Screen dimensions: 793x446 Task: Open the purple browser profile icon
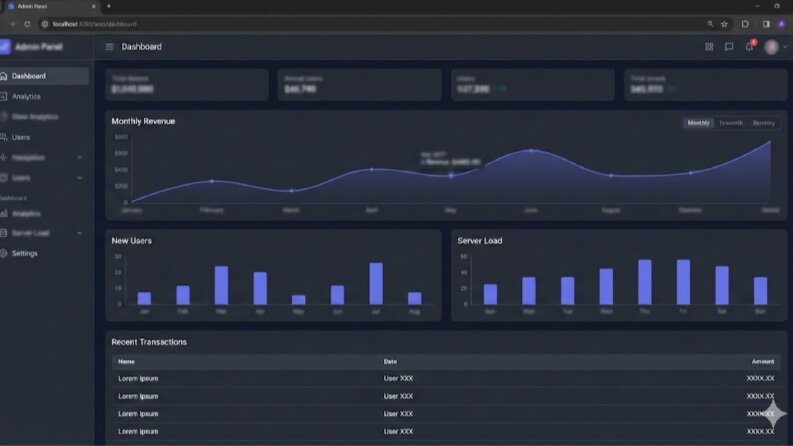click(x=781, y=24)
